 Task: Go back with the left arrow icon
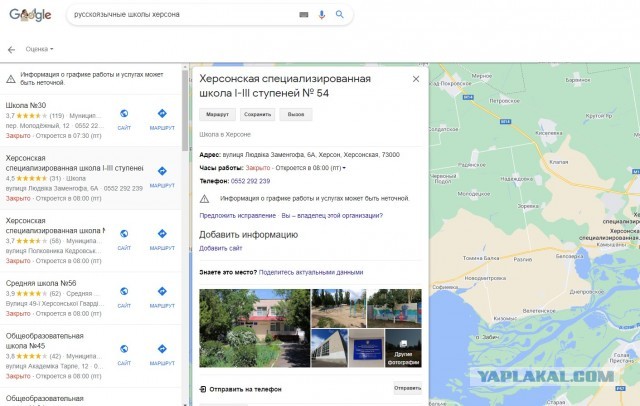click(11, 49)
